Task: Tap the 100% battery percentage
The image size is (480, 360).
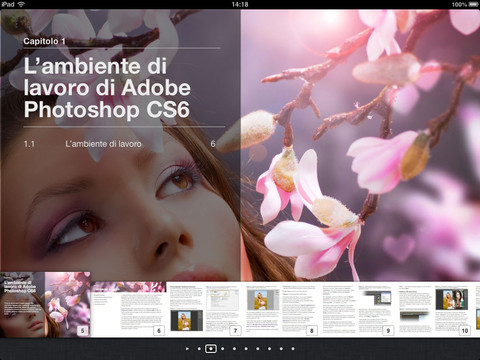Action: [x=459, y=4]
